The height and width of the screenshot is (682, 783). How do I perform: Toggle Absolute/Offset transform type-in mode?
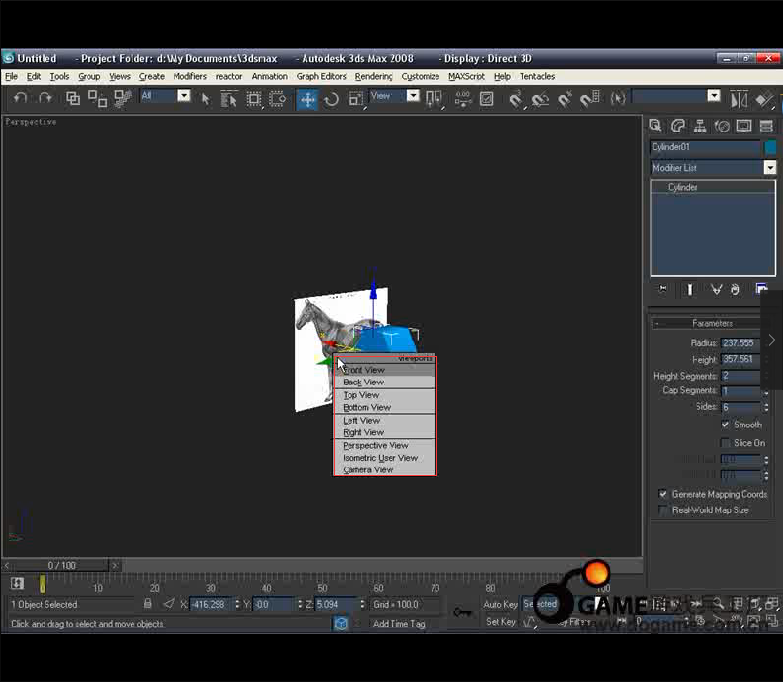pos(169,604)
